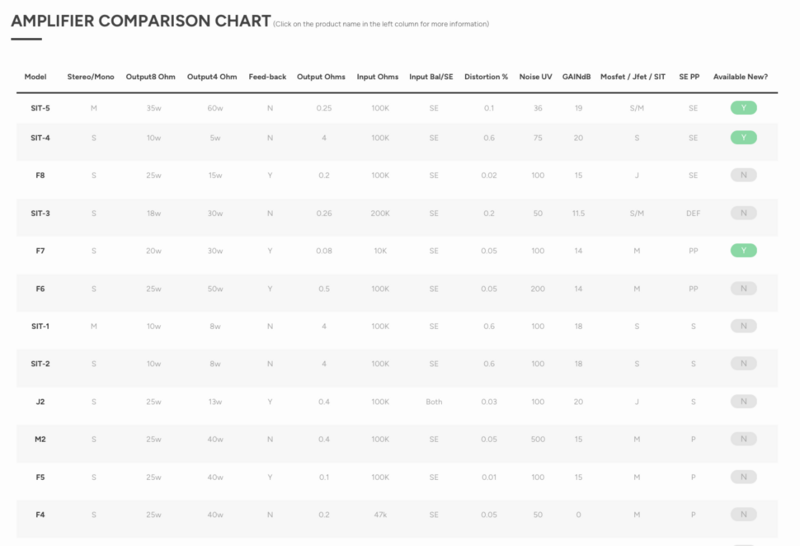Open the M2 product link

[x=40, y=439]
